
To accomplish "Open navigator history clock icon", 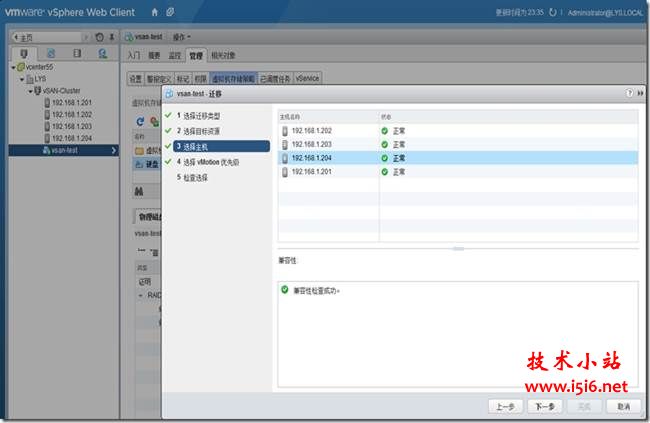I will pos(99,37).
